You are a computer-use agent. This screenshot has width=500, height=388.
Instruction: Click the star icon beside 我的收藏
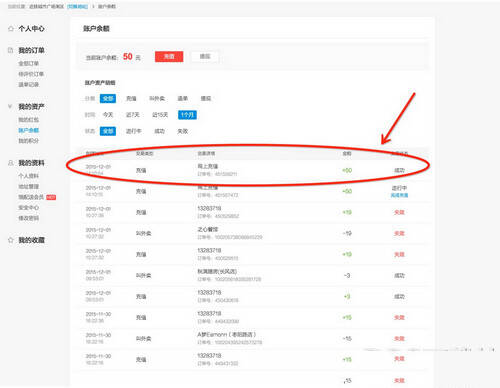click(11, 240)
